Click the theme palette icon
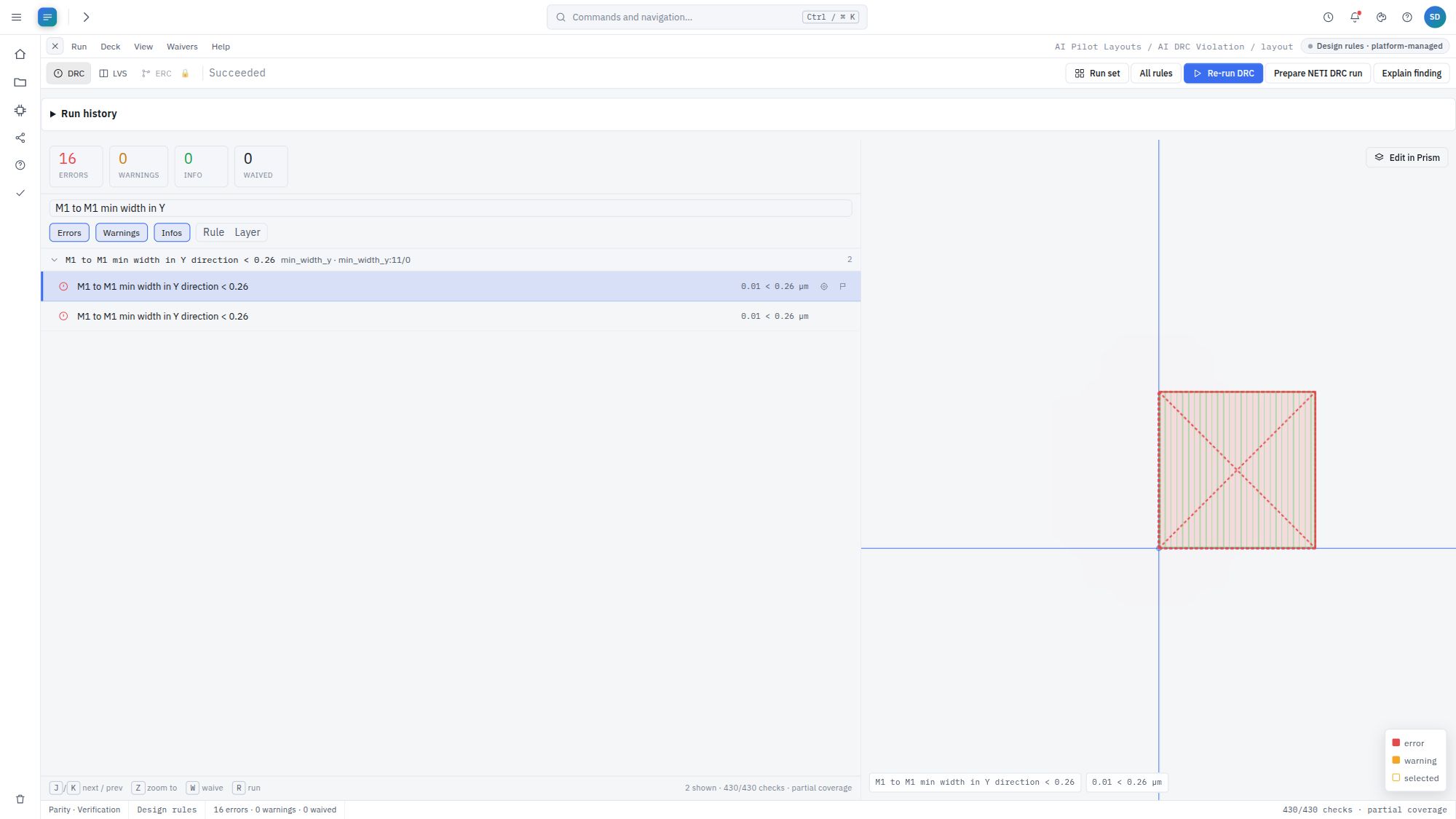 pos(1381,17)
